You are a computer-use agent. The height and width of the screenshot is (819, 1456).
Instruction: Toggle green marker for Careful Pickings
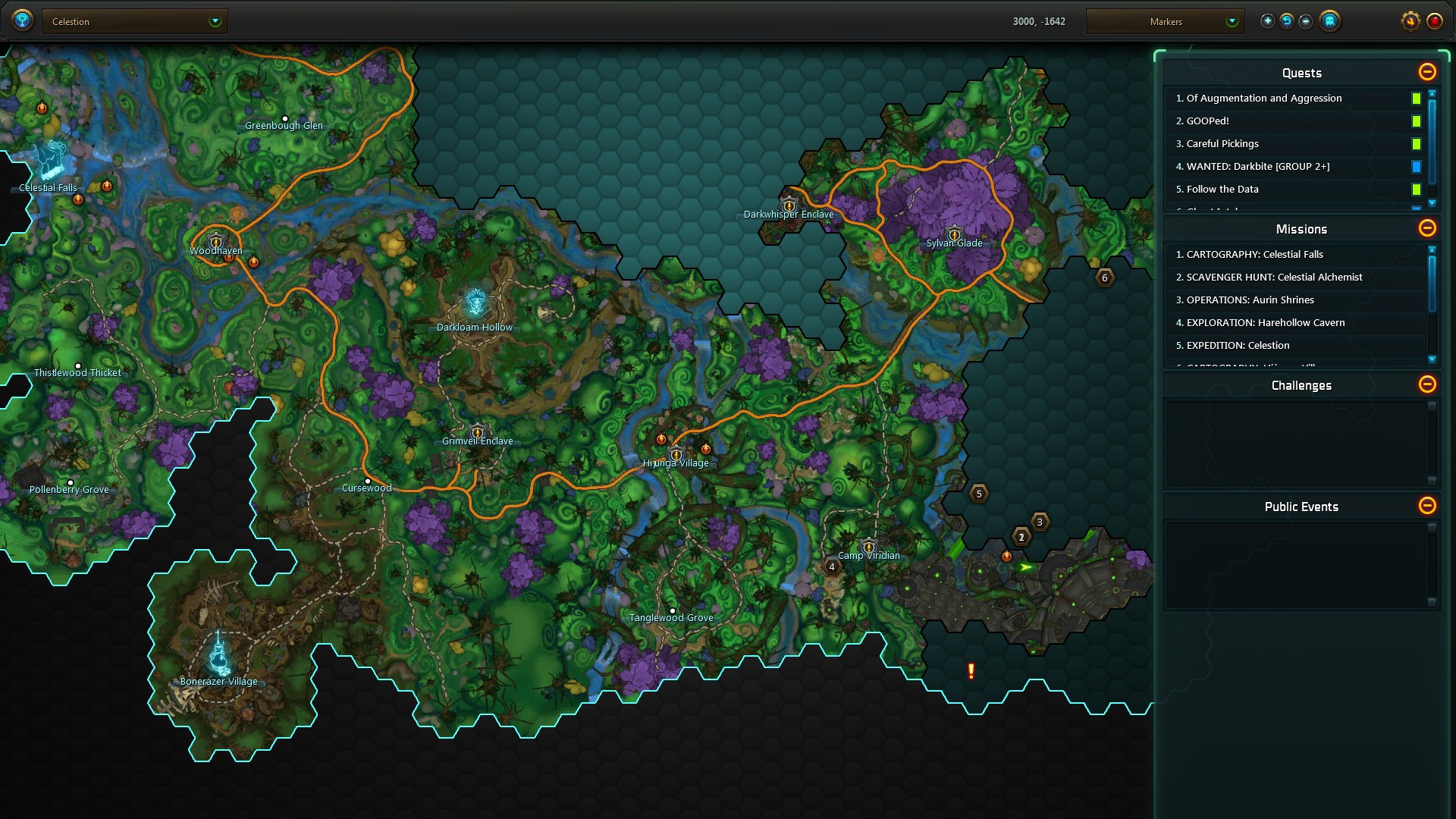1416,144
